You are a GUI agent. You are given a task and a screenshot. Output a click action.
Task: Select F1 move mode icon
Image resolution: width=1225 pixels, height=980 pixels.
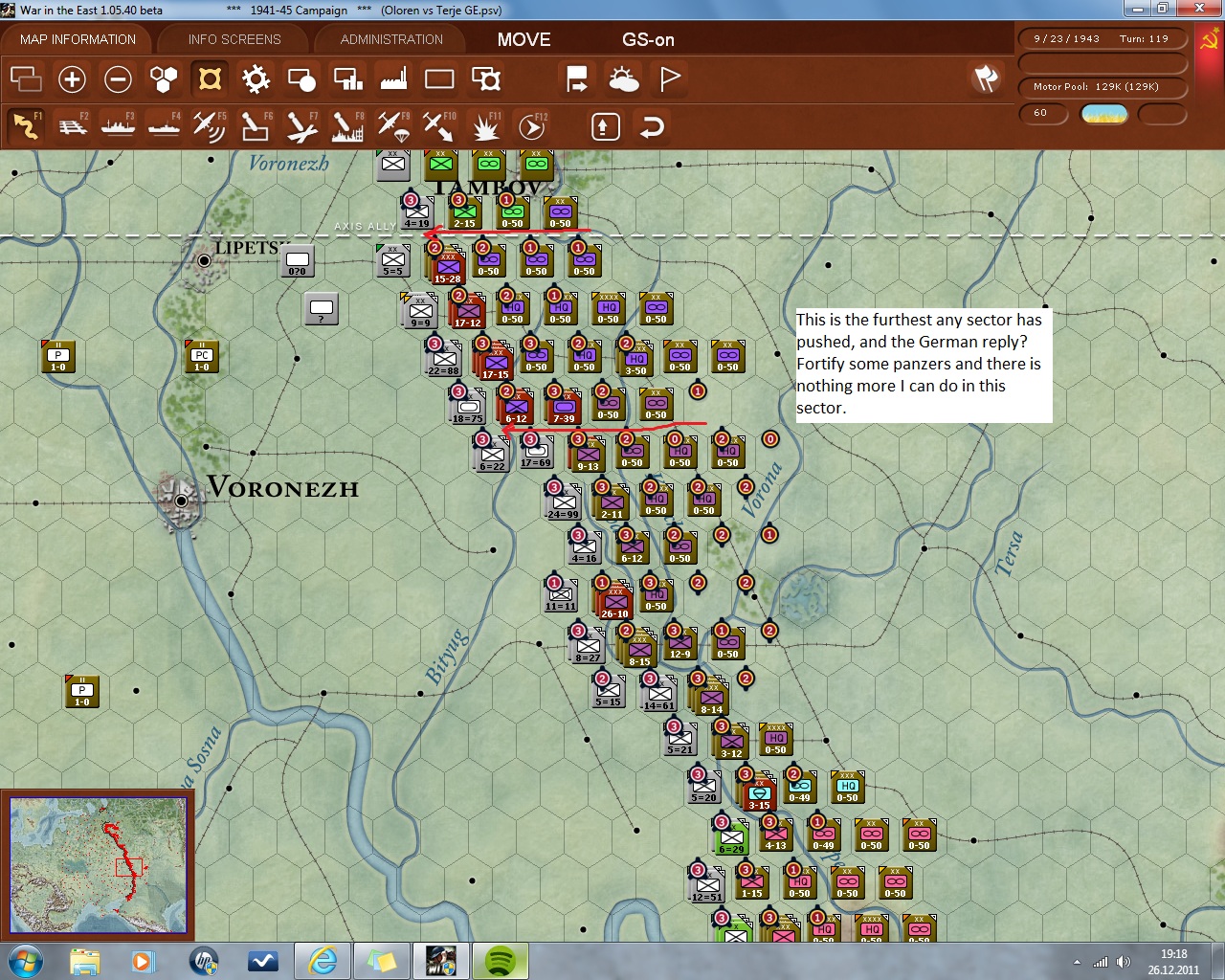click(26, 125)
